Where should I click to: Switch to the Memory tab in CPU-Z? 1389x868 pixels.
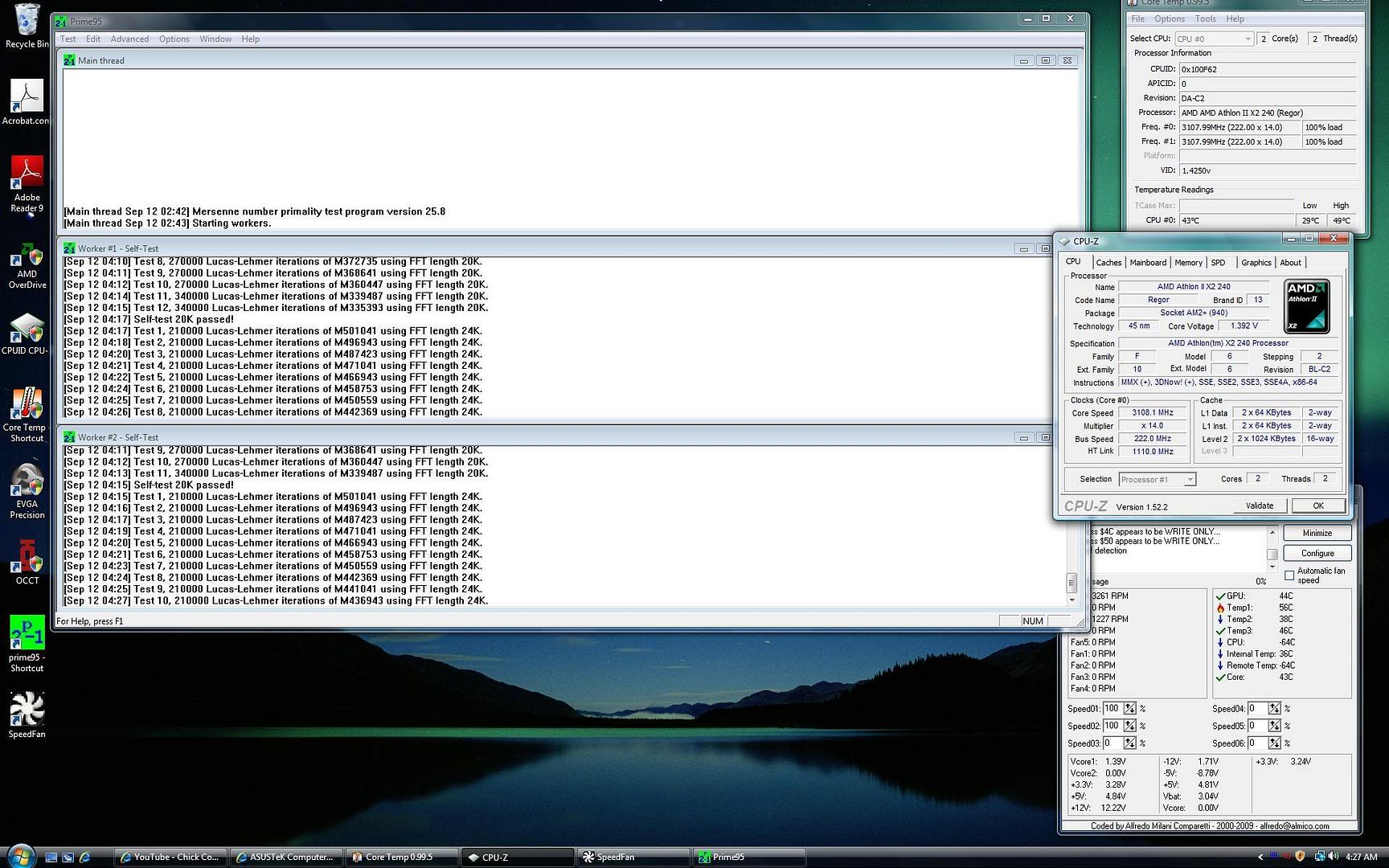[x=1188, y=263]
